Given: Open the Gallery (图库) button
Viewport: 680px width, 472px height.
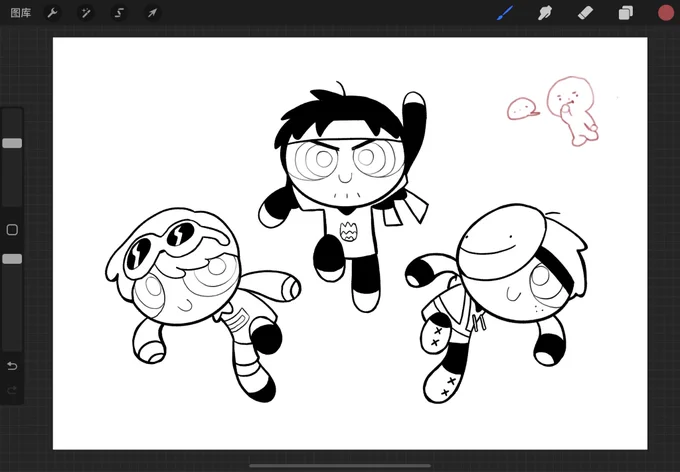Looking at the screenshot, I should tap(21, 13).
